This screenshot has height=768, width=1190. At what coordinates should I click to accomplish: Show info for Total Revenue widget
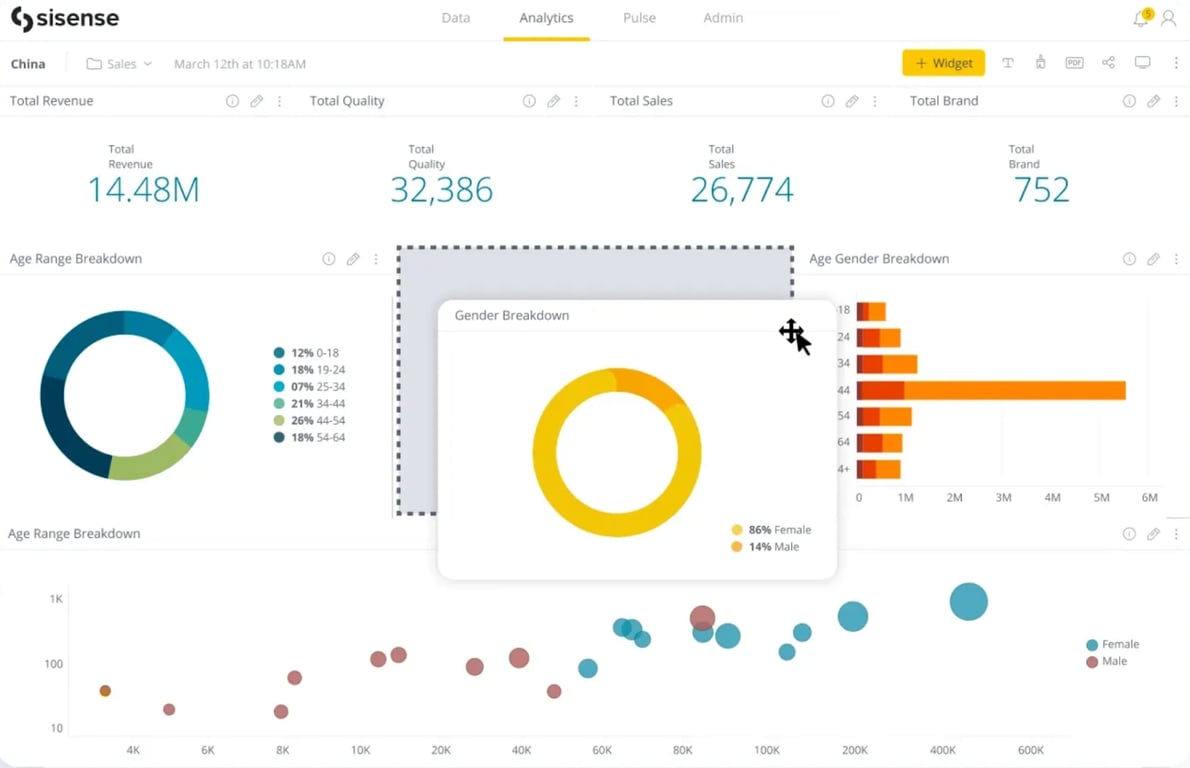pyautogui.click(x=232, y=101)
